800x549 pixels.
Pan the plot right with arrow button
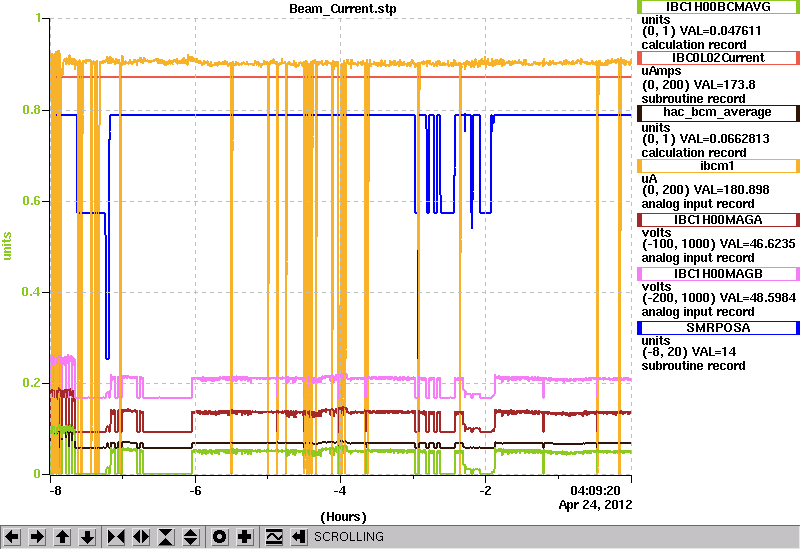[x=37, y=537]
